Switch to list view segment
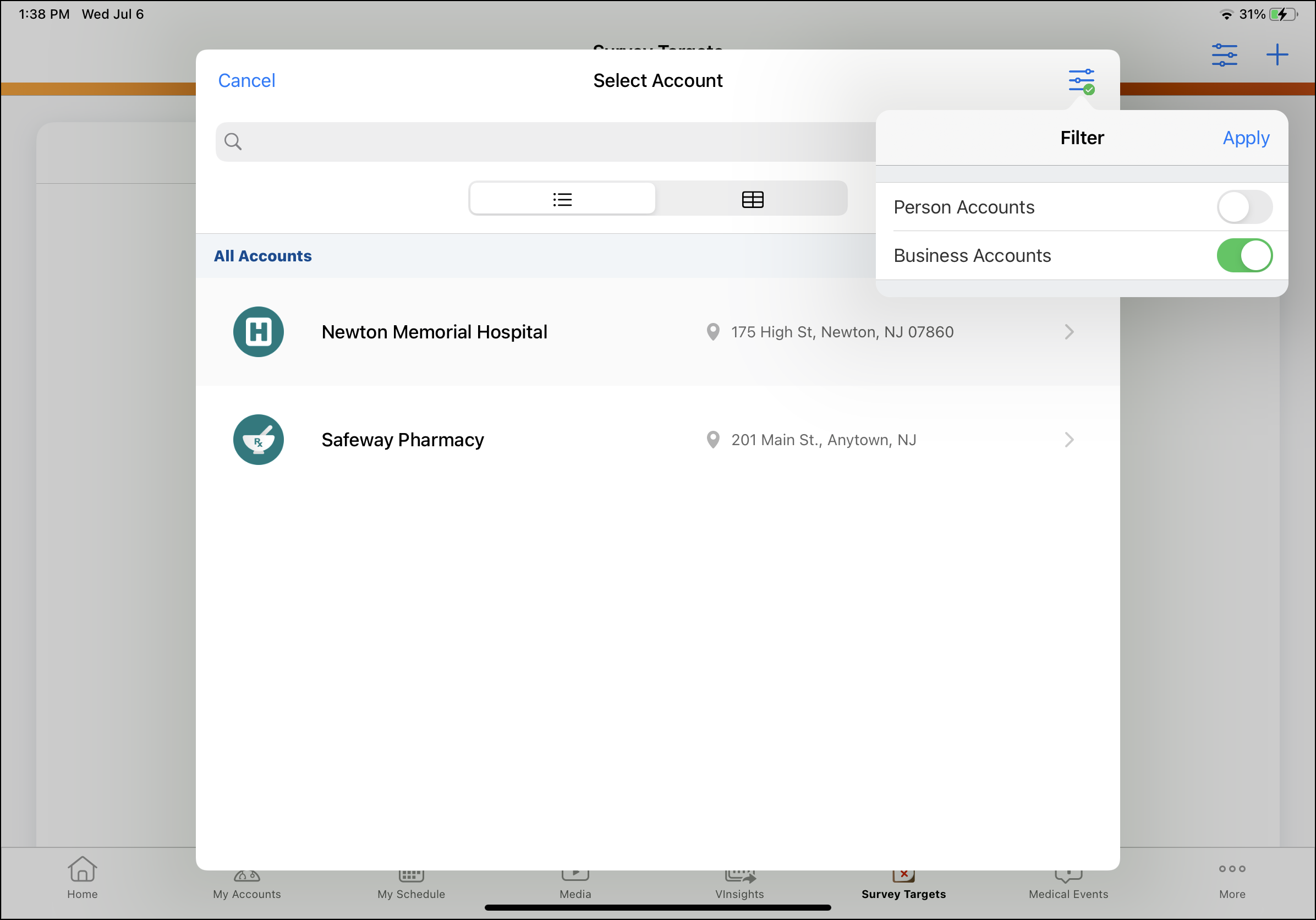1316x920 pixels. 562,200
